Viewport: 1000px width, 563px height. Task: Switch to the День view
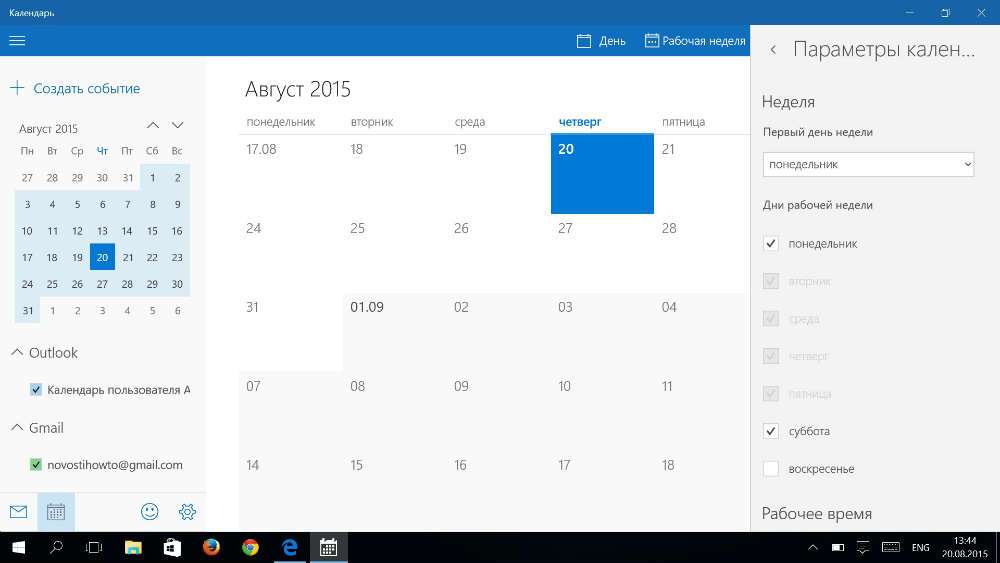601,41
